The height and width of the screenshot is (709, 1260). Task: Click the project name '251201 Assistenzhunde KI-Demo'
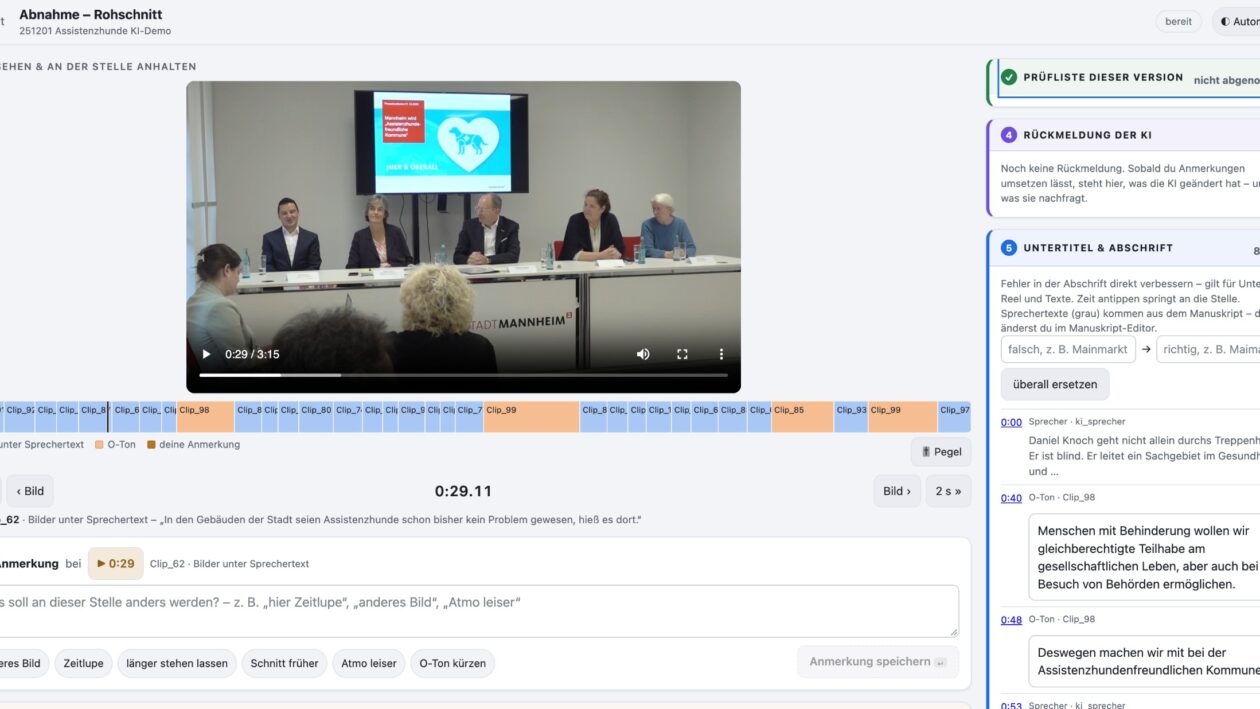click(x=95, y=31)
